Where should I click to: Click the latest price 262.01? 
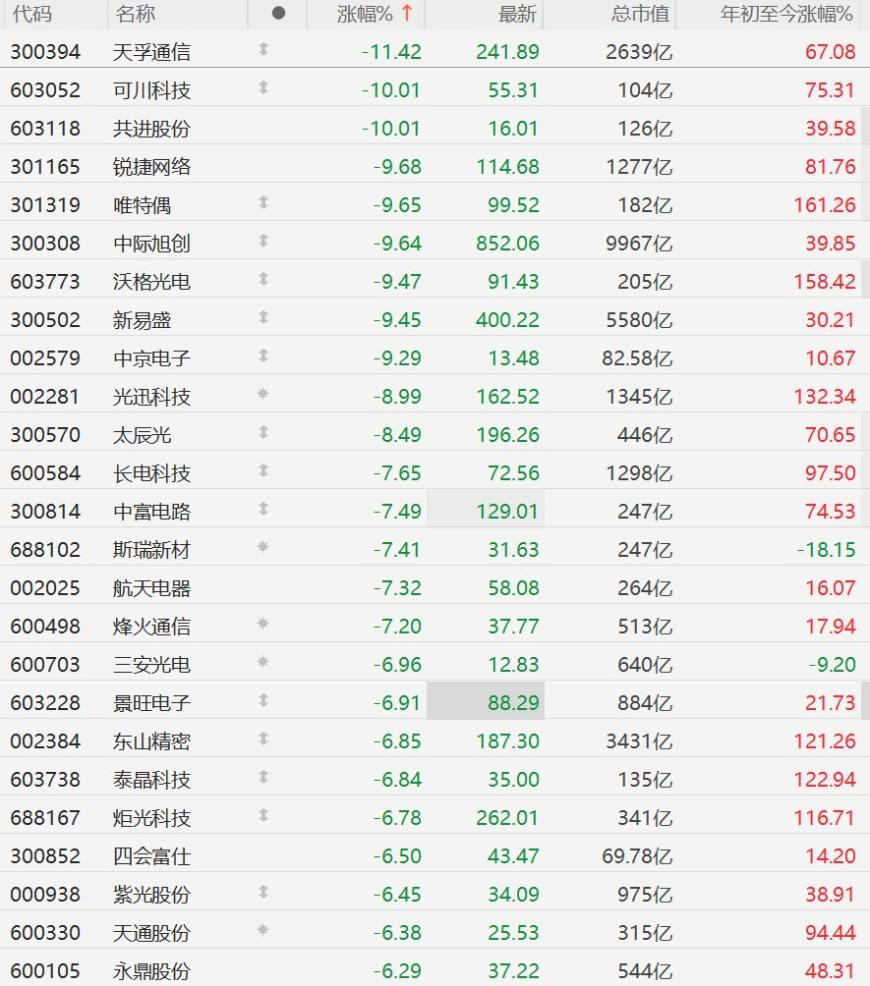508,817
